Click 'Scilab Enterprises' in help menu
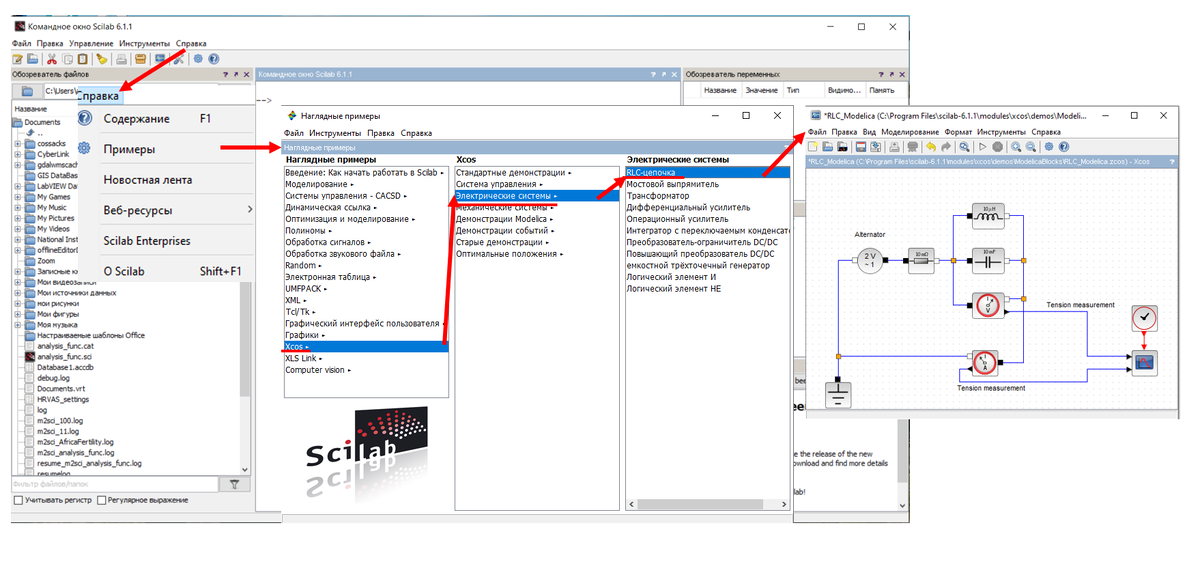The height and width of the screenshot is (562, 1200). (x=147, y=241)
